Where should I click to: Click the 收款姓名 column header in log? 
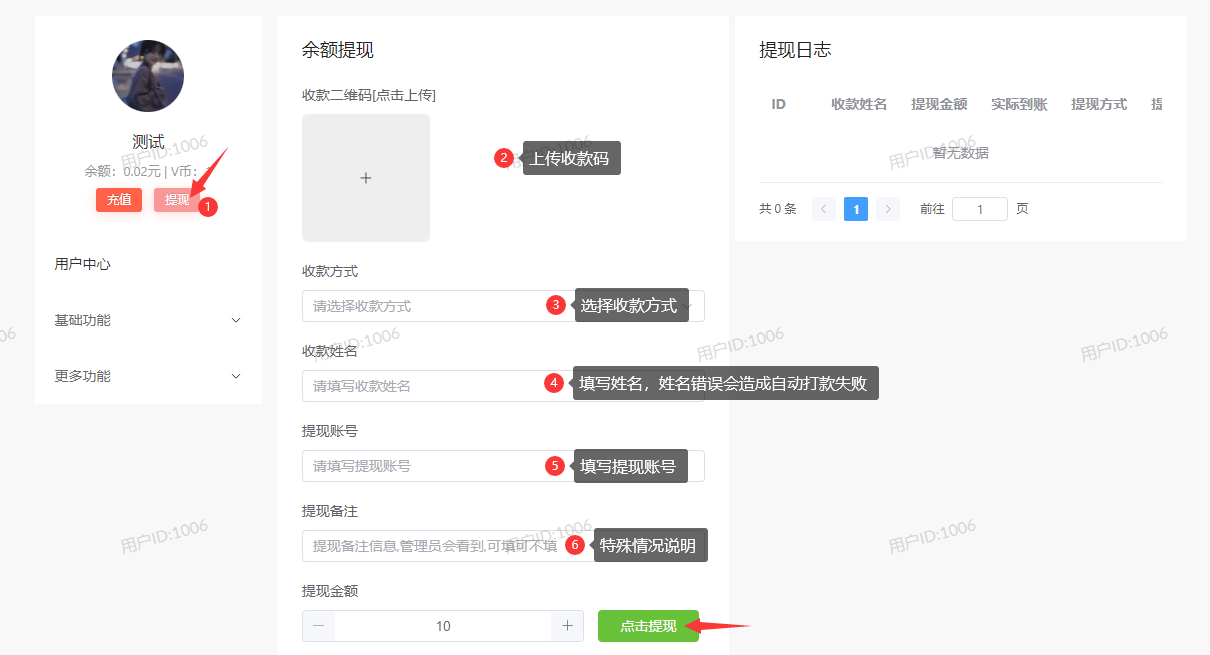pos(859,104)
